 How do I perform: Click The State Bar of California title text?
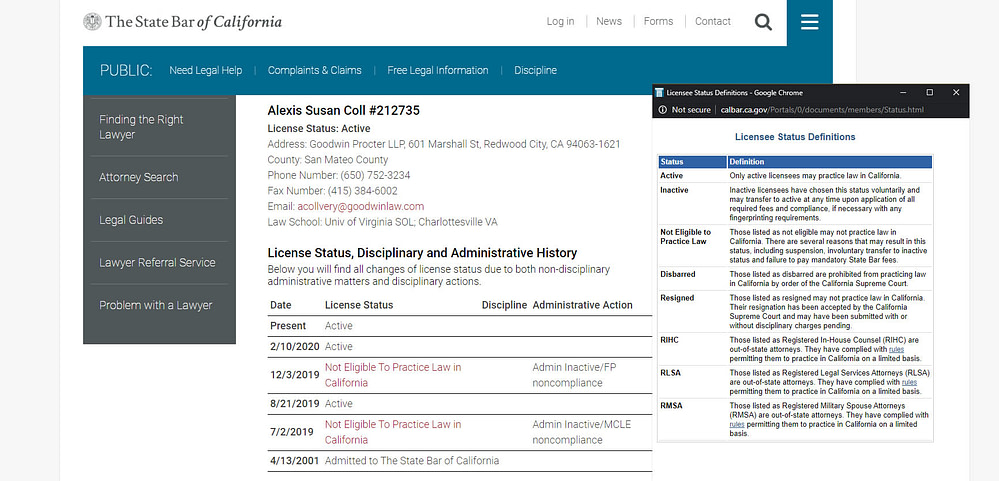click(x=193, y=22)
